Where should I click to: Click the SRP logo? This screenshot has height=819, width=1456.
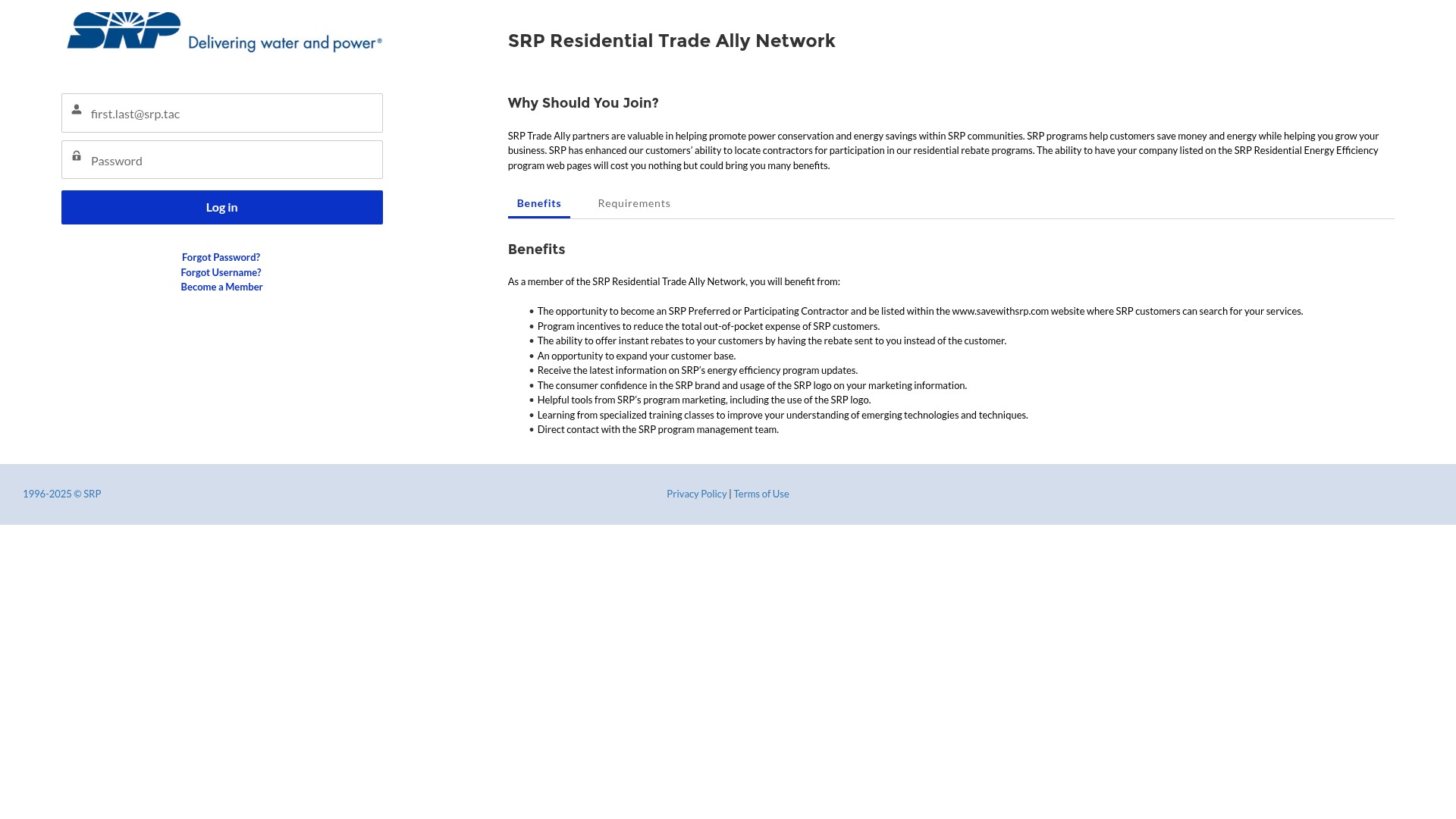pos(224,32)
